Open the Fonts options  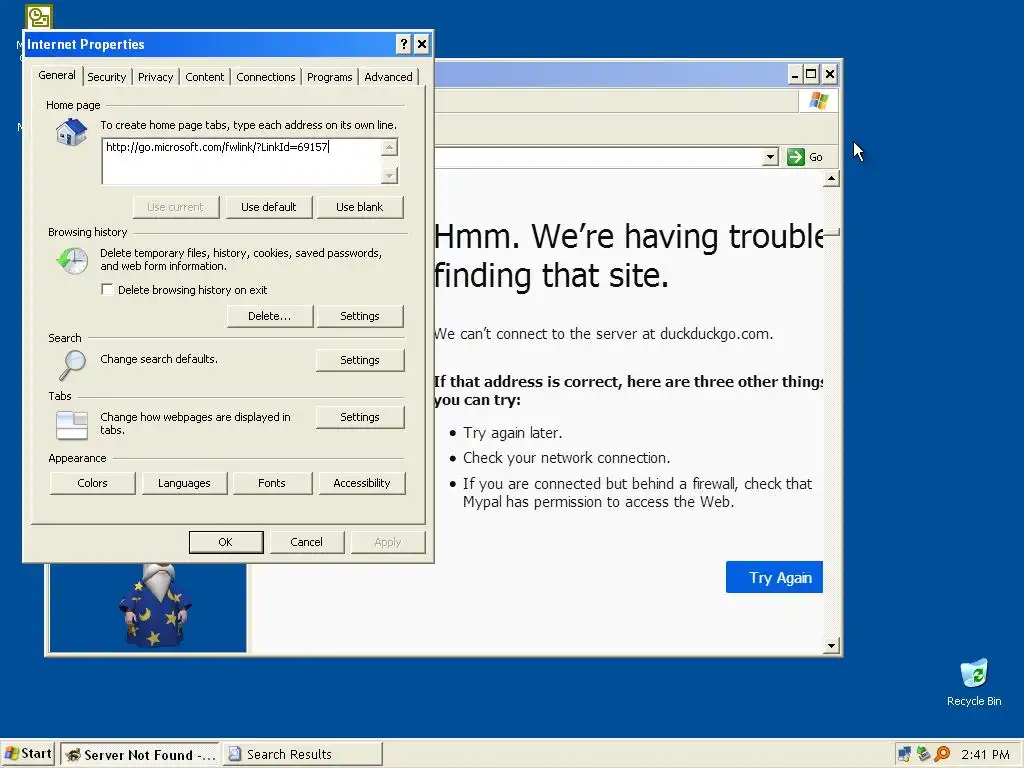(x=272, y=483)
